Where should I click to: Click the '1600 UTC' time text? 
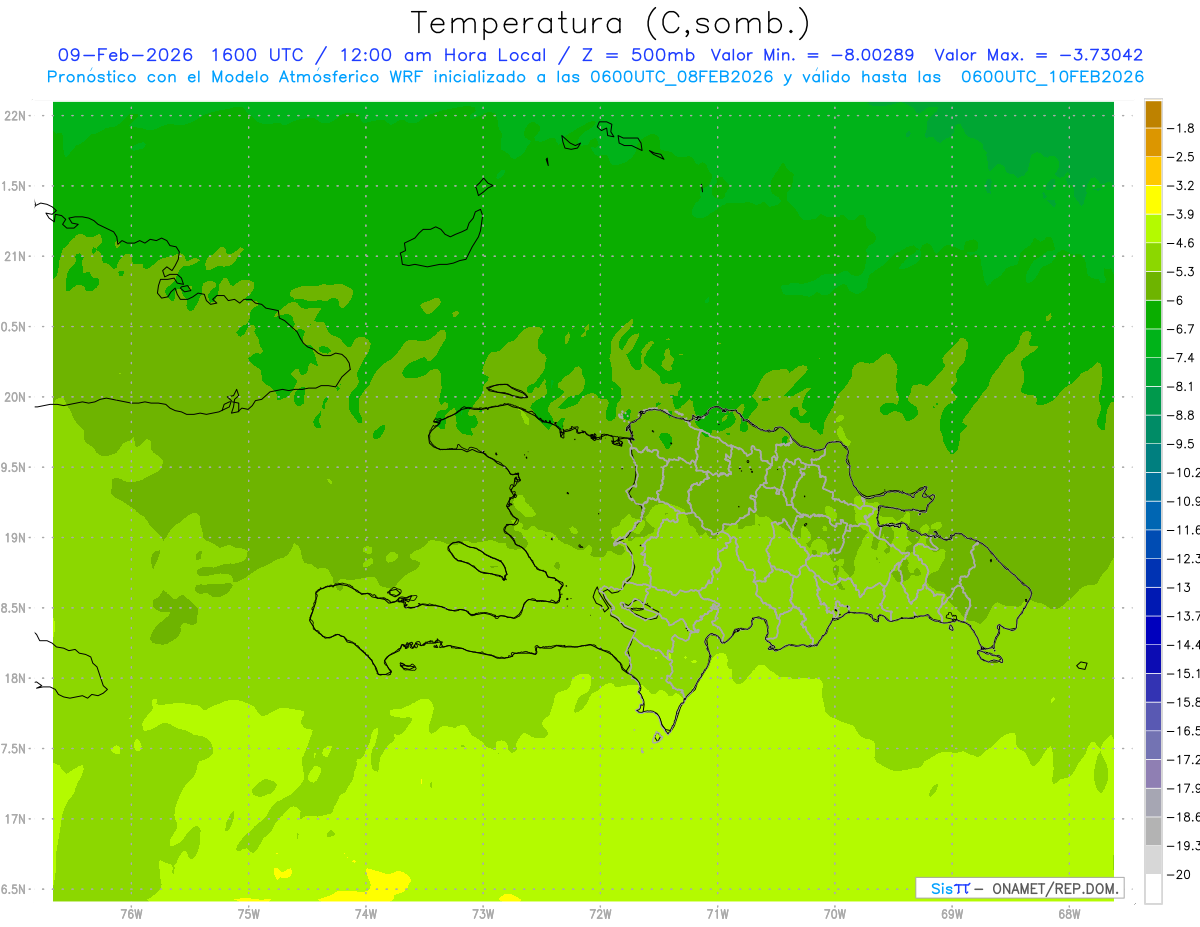256,55
